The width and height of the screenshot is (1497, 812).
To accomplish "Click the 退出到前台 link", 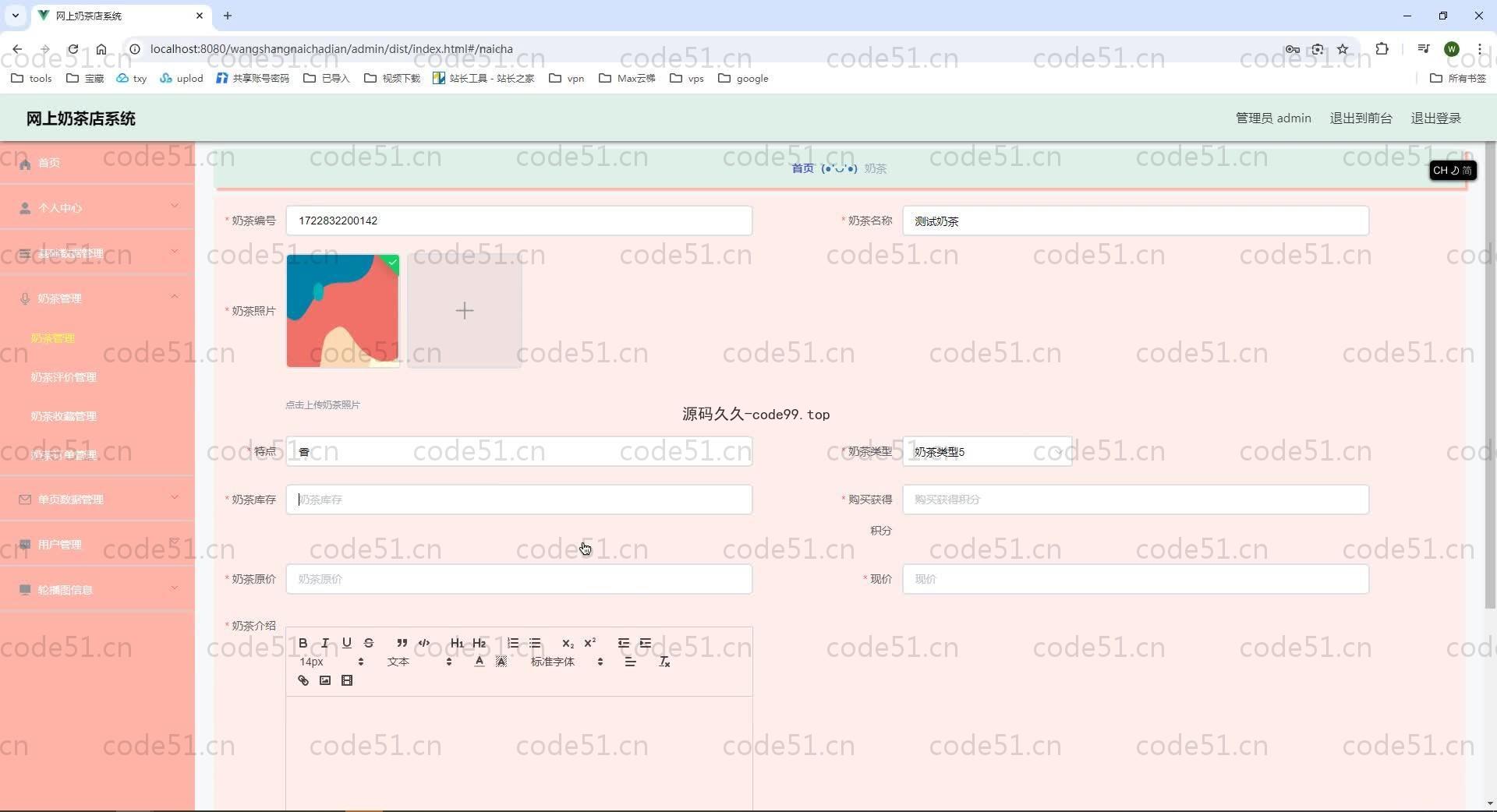I will [1361, 118].
